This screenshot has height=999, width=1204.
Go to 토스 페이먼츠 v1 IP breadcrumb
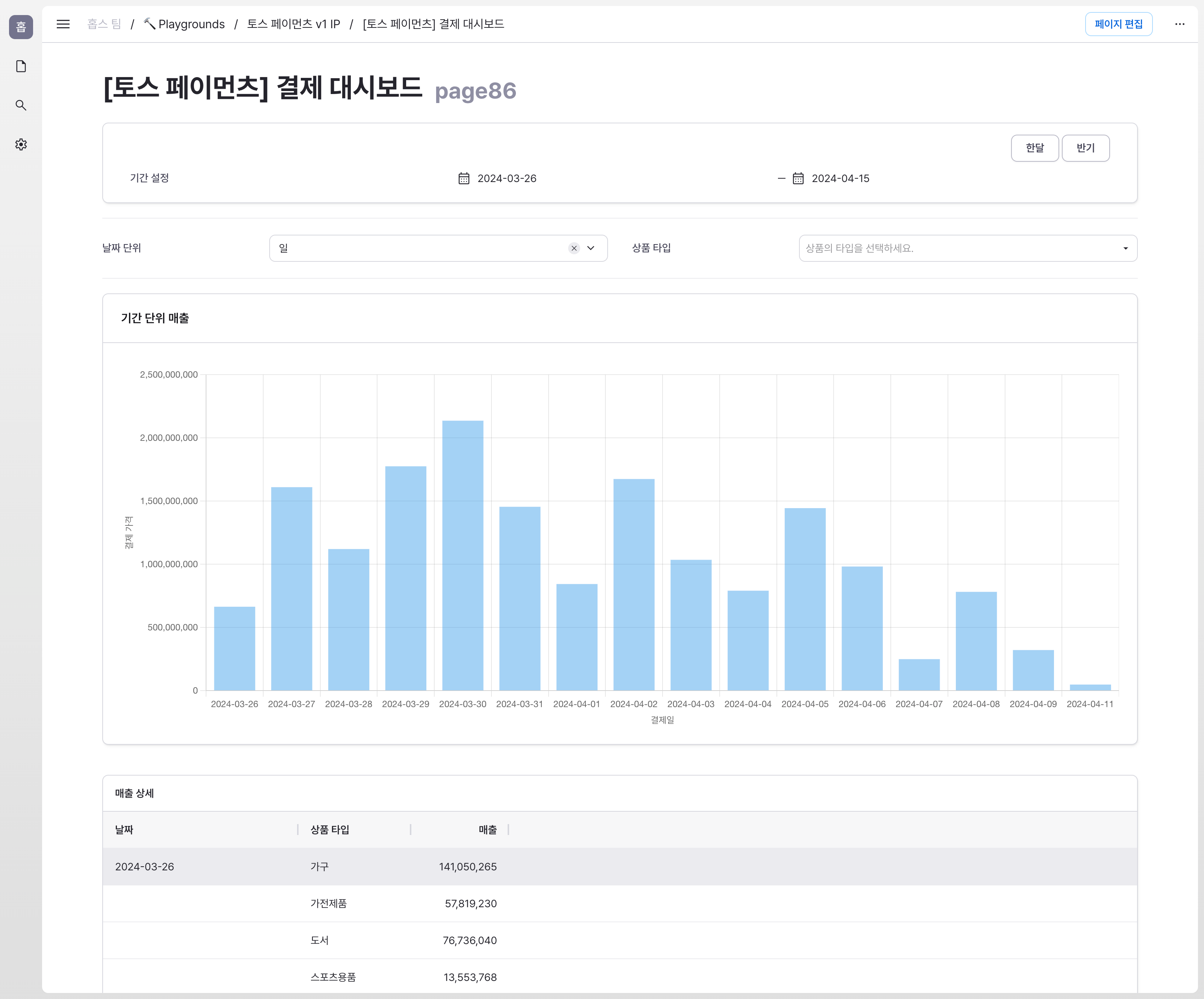point(294,24)
